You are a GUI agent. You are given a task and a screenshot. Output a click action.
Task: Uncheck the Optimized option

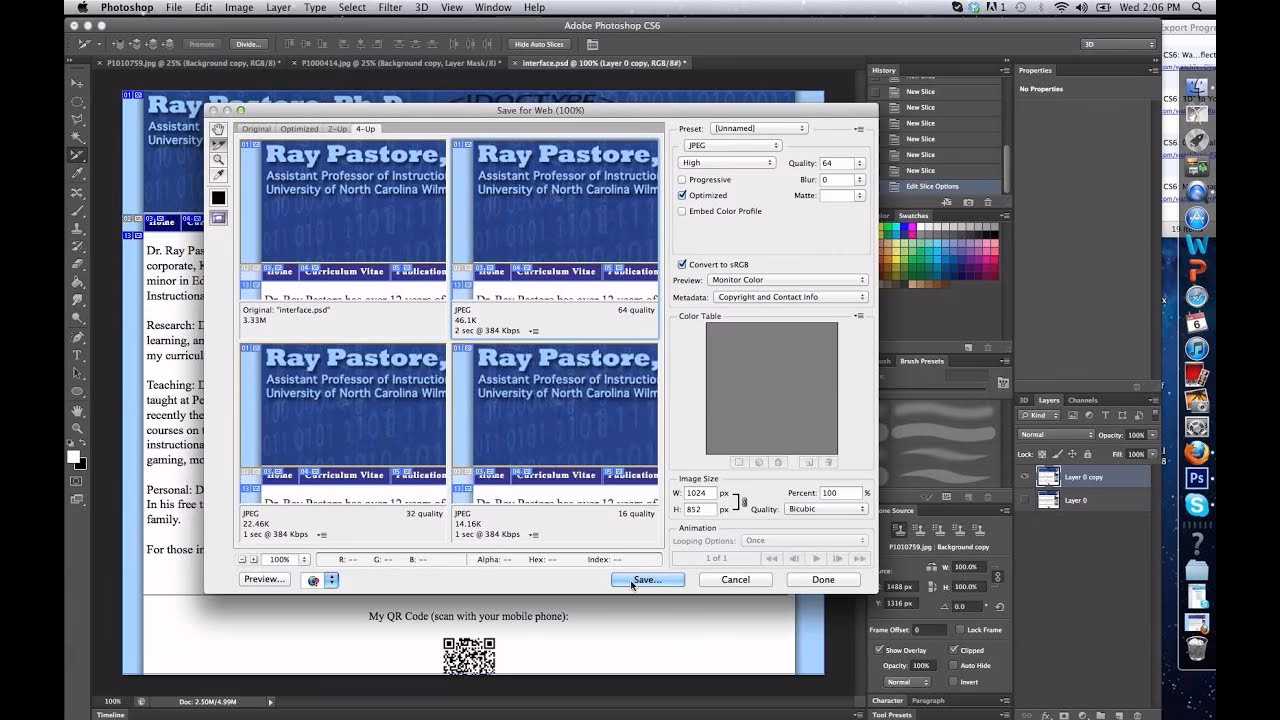click(x=684, y=195)
